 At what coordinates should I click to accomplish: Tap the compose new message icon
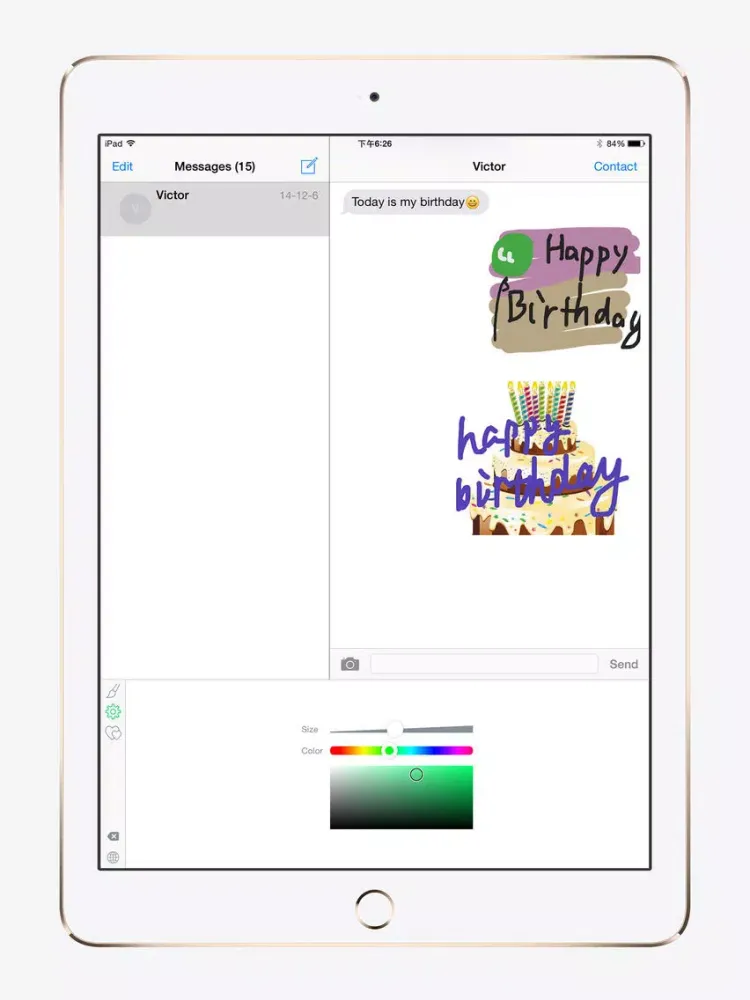coord(309,166)
